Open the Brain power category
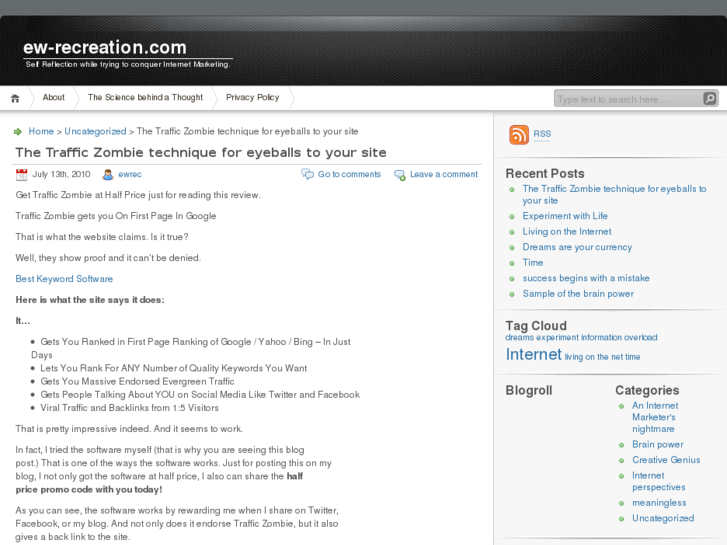This screenshot has width=727, height=545. (x=657, y=444)
